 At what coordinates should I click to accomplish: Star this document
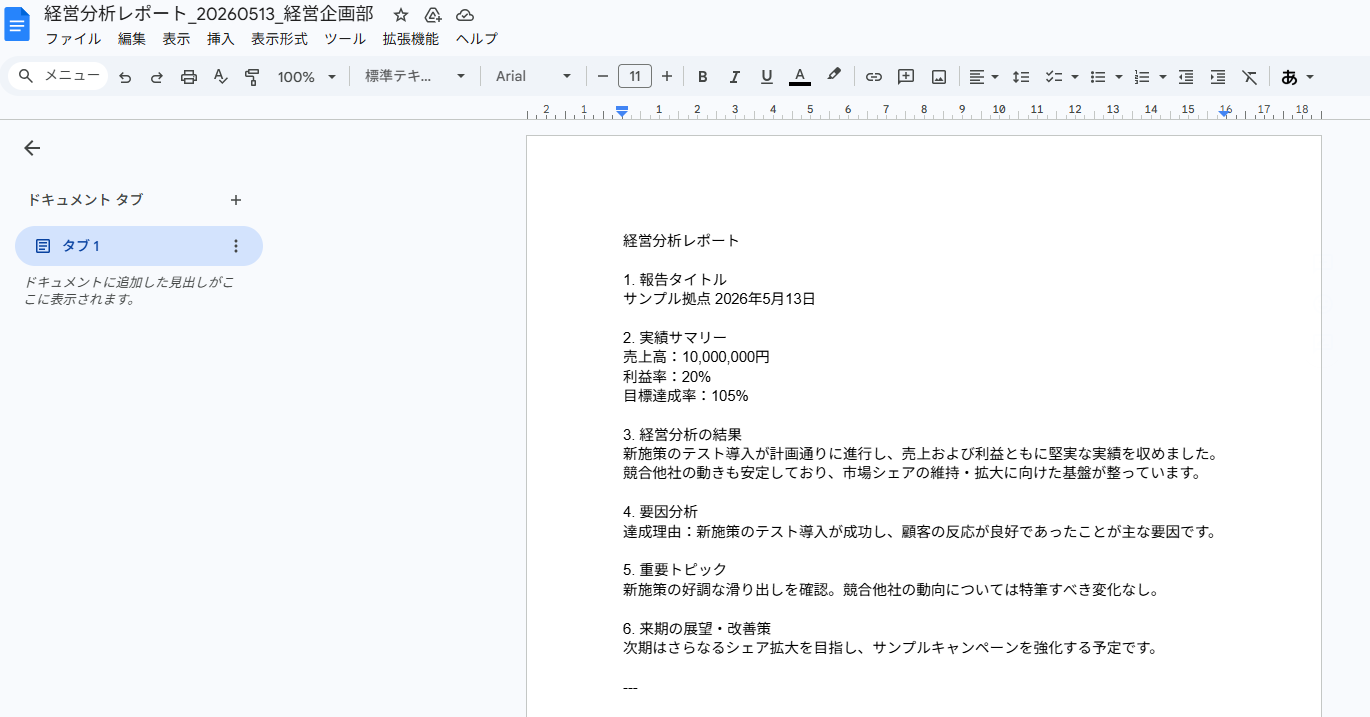(x=401, y=15)
